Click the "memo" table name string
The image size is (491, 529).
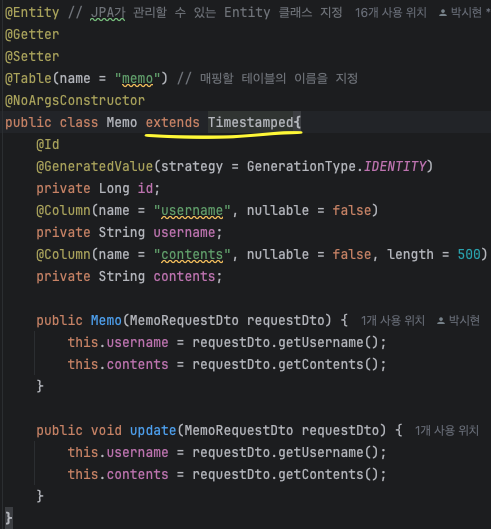click(x=137, y=79)
